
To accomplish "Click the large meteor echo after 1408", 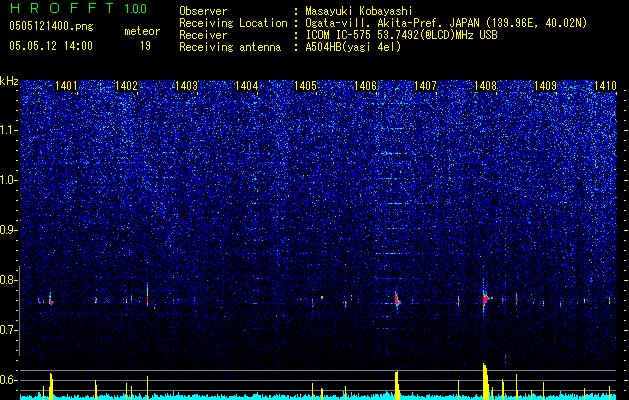I will (x=486, y=298).
